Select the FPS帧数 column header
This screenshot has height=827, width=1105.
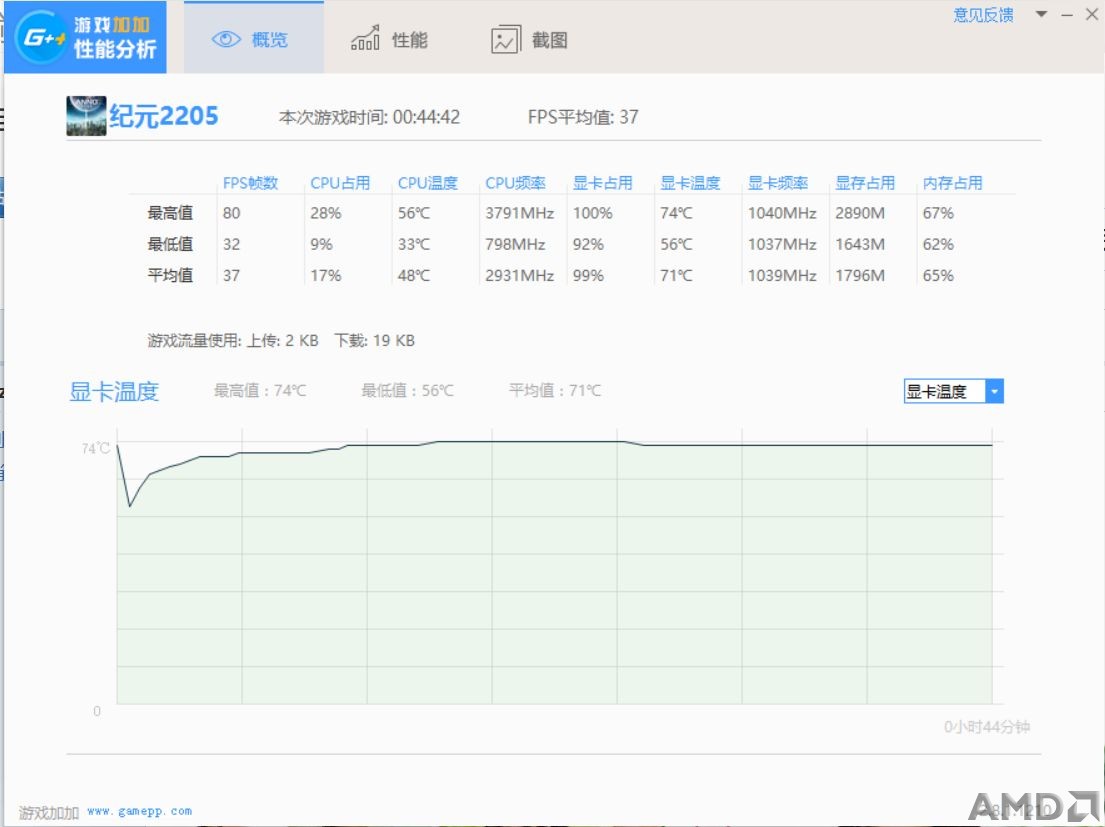point(250,183)
